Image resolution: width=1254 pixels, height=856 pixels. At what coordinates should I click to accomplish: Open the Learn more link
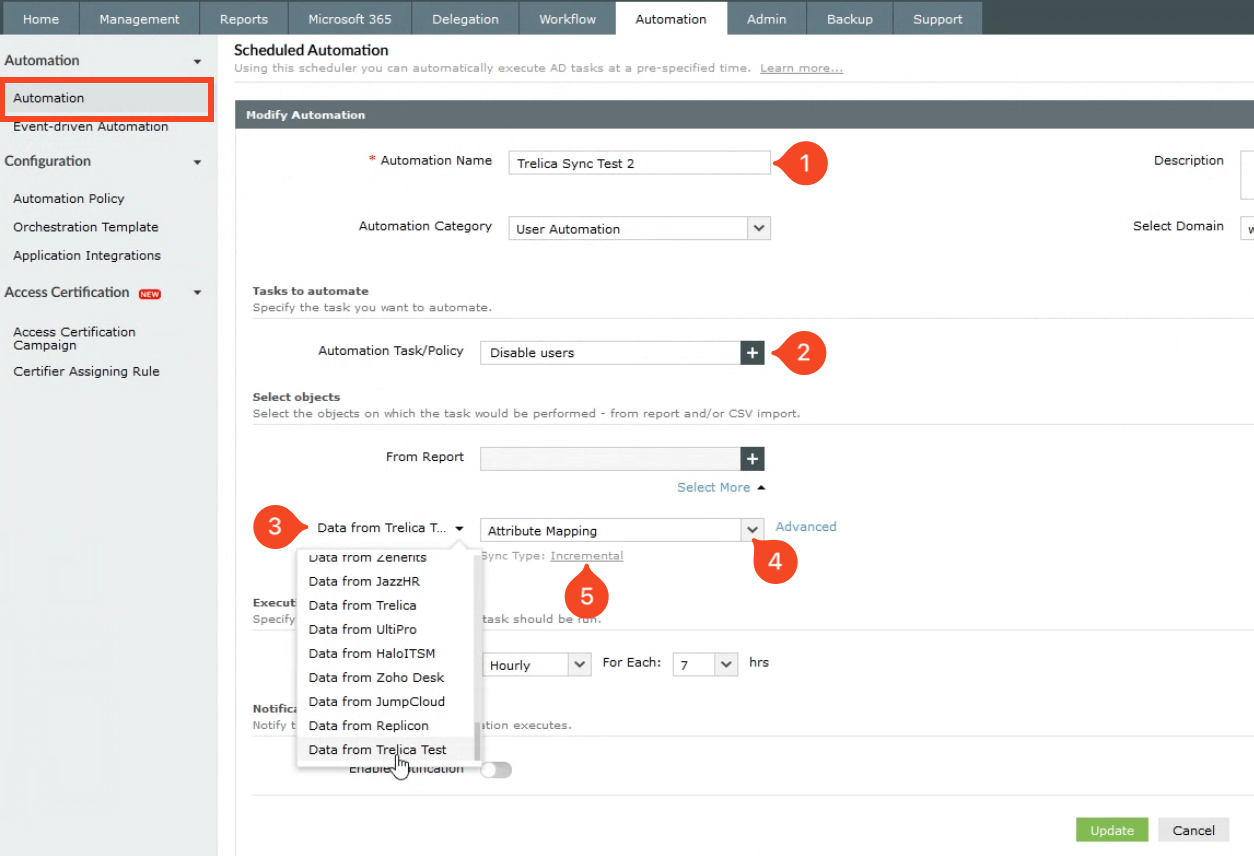coord(801,68)
